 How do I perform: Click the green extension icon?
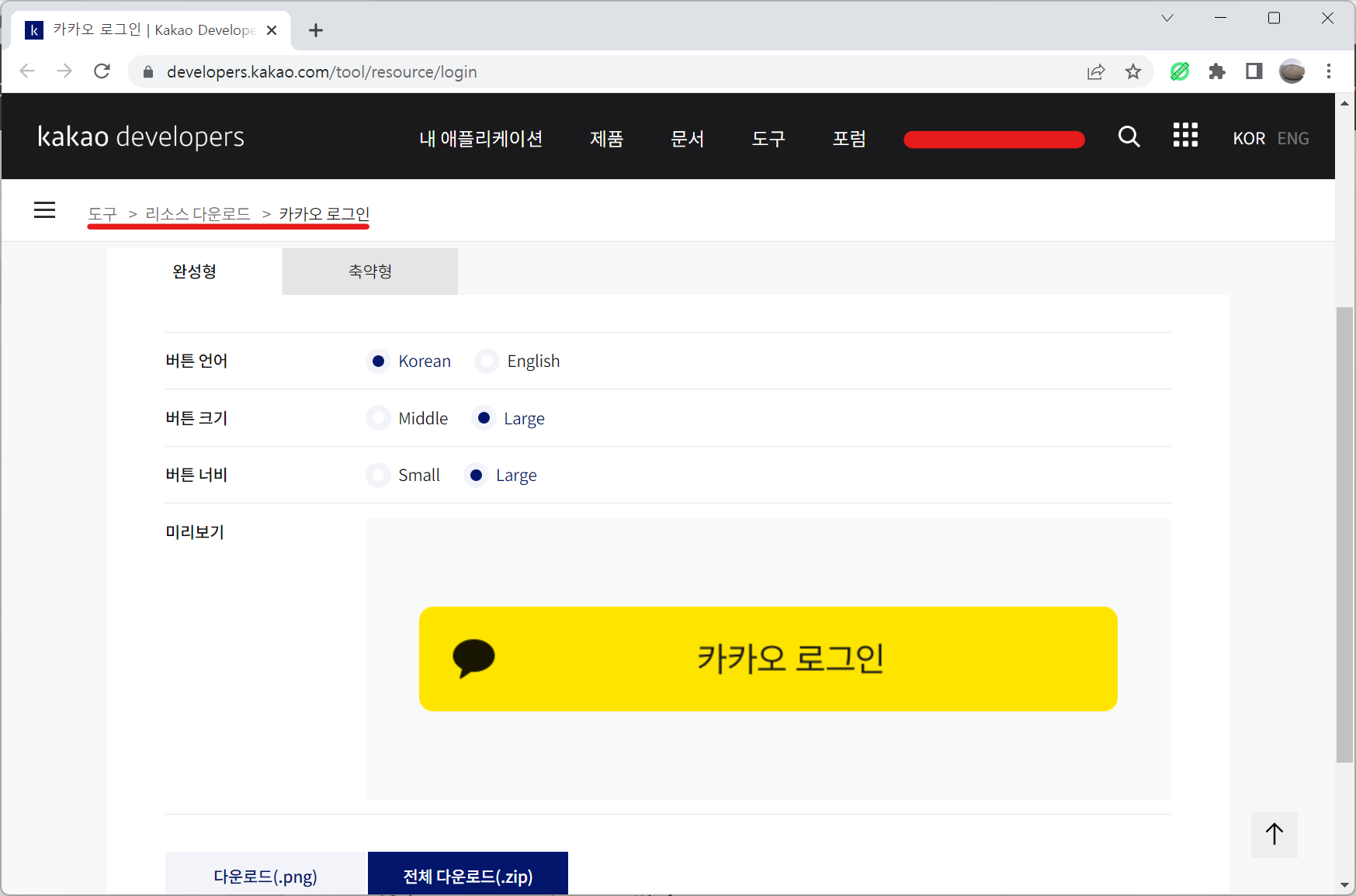coord(1180,72)
